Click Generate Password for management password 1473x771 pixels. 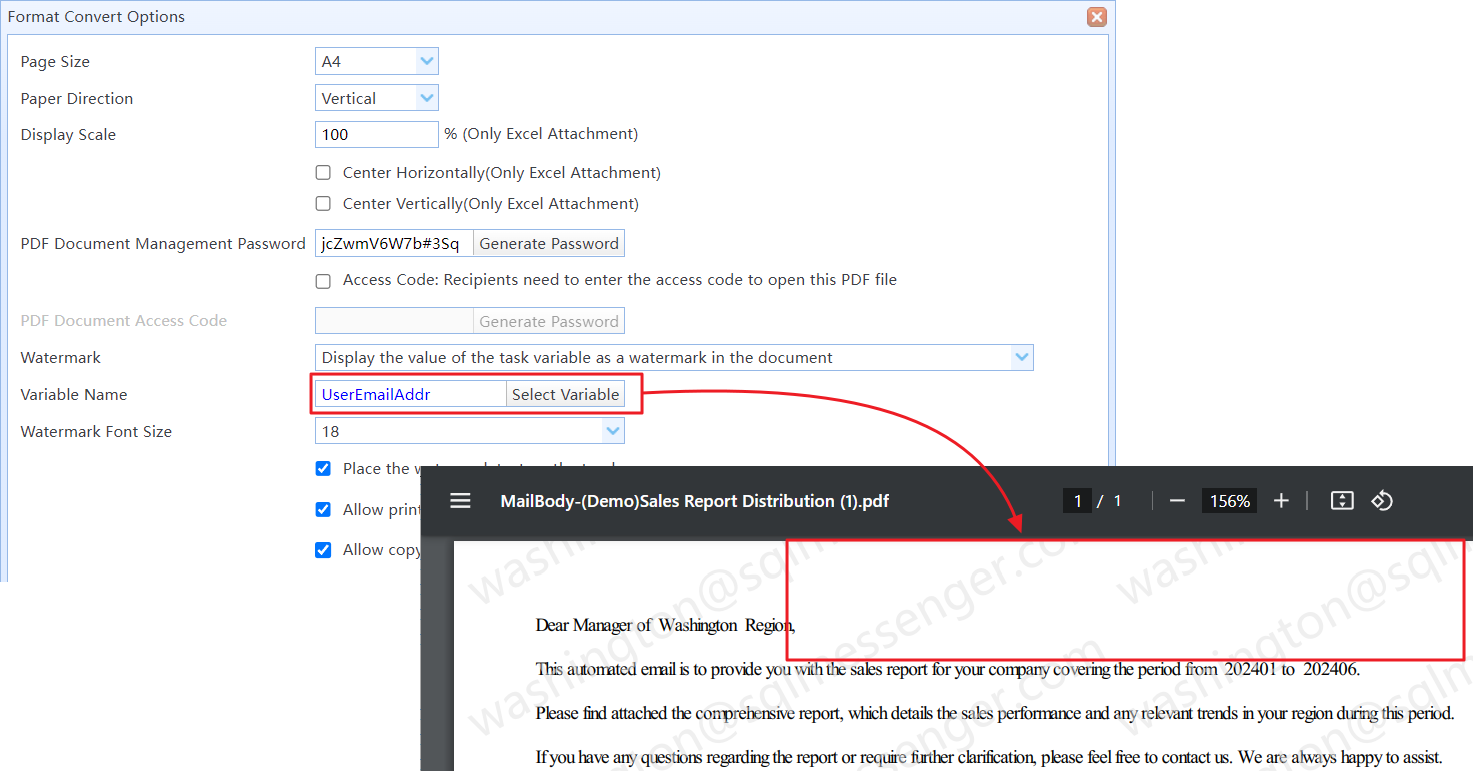(x=549, y=243)
